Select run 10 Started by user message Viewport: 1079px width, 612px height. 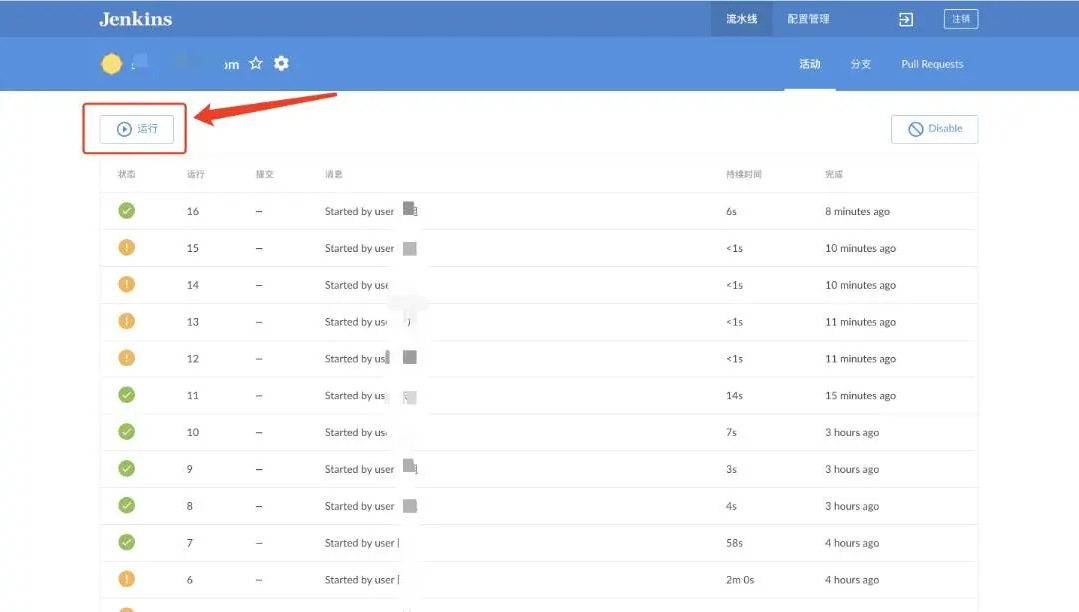click(356, 432)
